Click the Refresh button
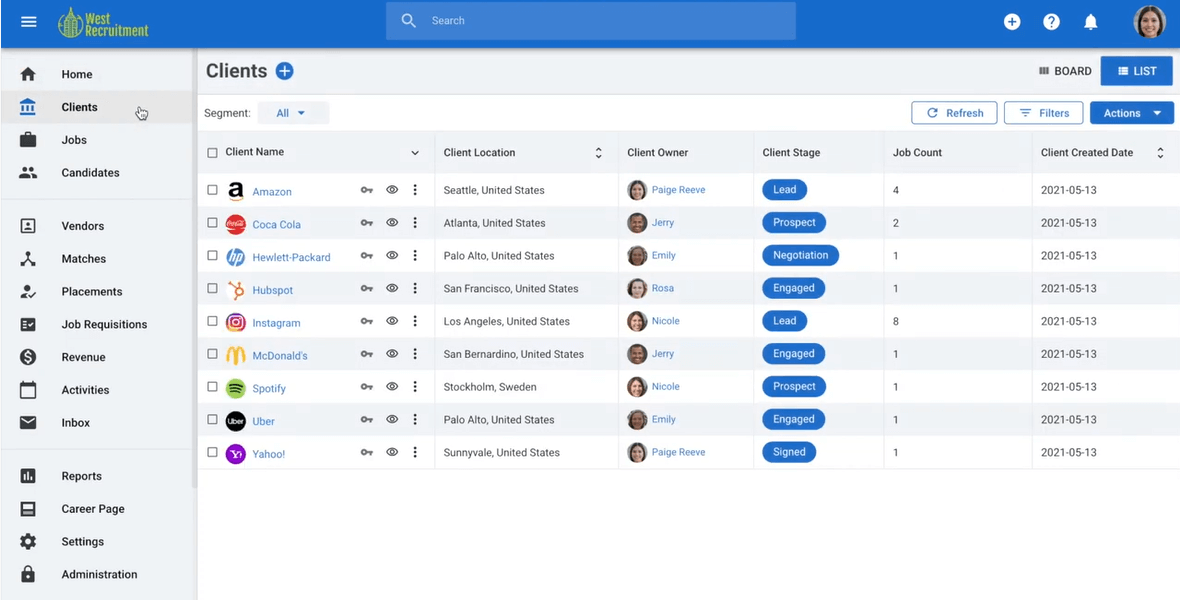 pos(954,113)
